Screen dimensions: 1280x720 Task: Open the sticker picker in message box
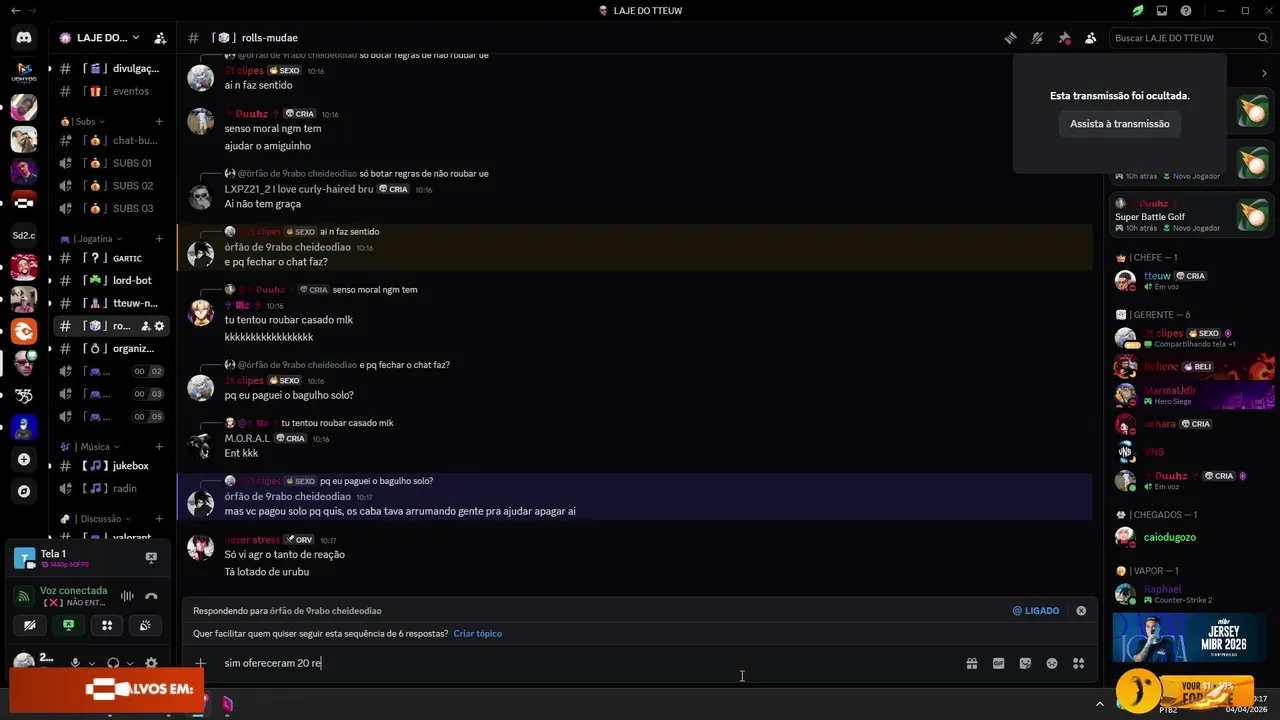tap(1025, 663)
